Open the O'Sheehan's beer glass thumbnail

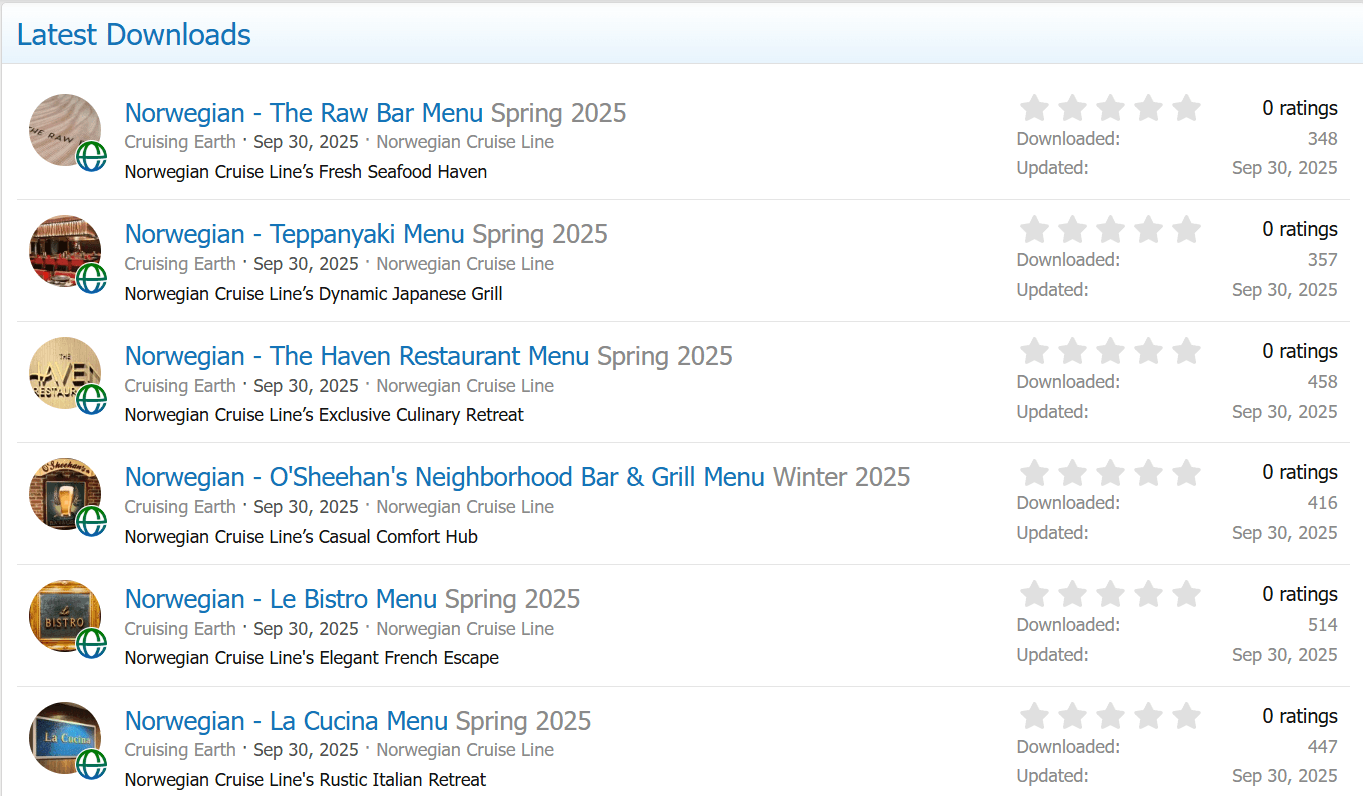point(65,494)
